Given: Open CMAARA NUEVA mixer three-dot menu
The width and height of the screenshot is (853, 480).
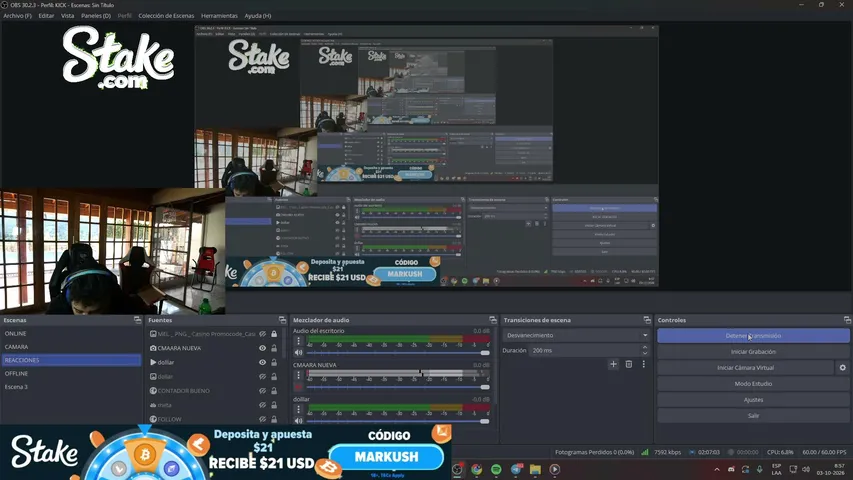Looking at the screenshot, I should (x=298, y=376).
